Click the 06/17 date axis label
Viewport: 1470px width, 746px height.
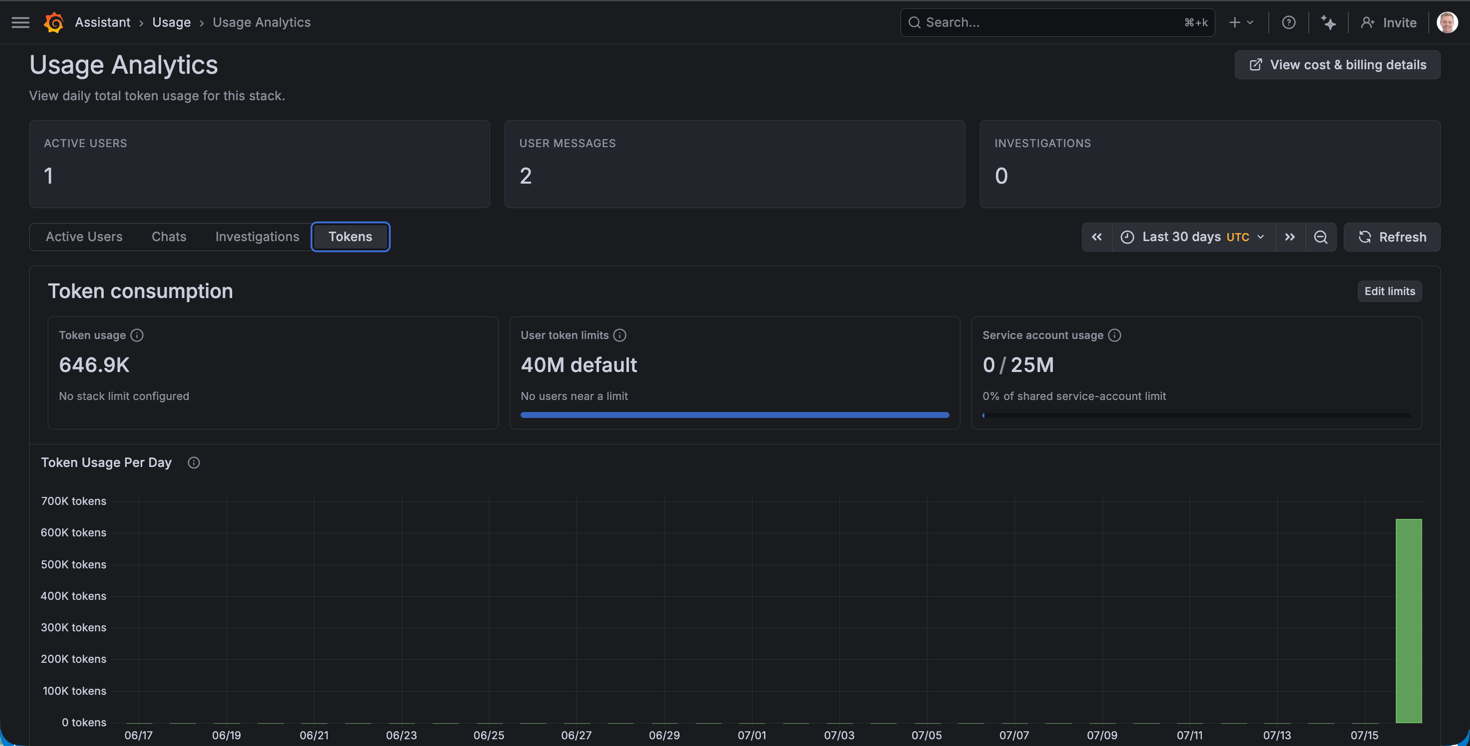click(x=139, y=735)
